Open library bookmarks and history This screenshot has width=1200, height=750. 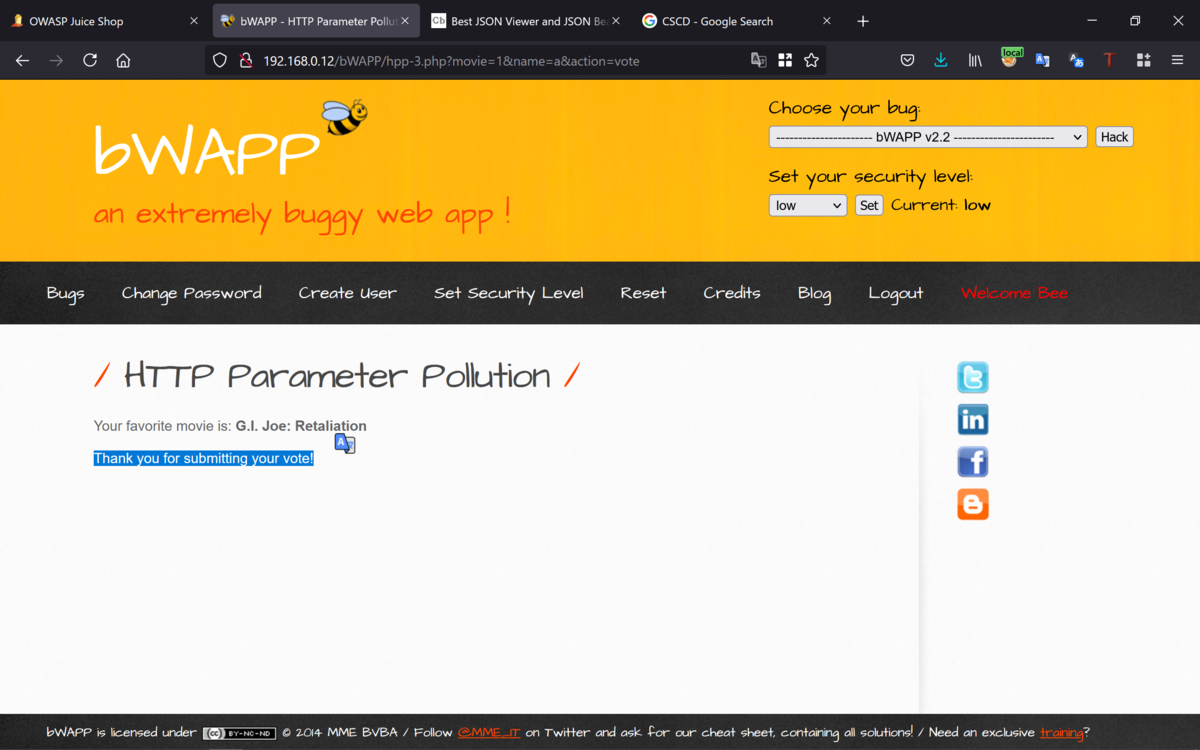[x=975, y=61]
